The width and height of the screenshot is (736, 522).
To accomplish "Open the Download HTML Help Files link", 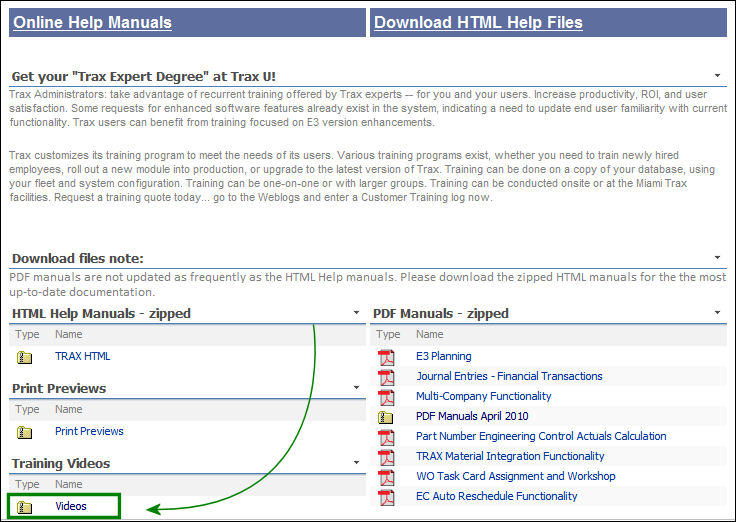I will pyautogui.click(x=478, y=22).
